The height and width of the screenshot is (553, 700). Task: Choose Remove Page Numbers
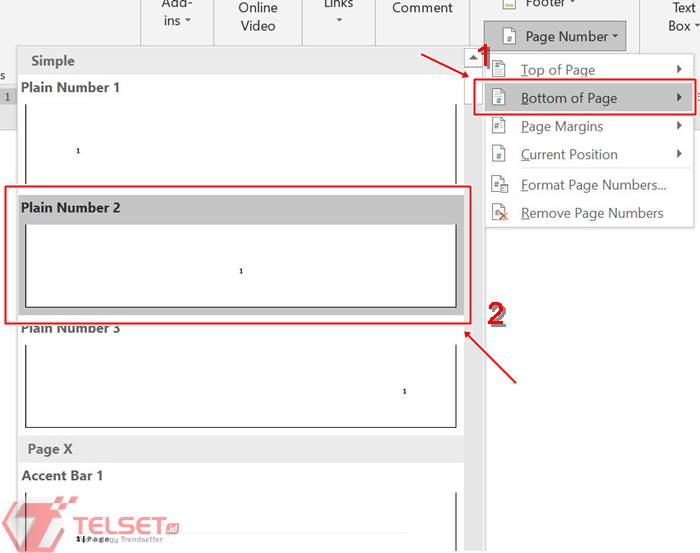pyautogui.click(x=589, y=213)
